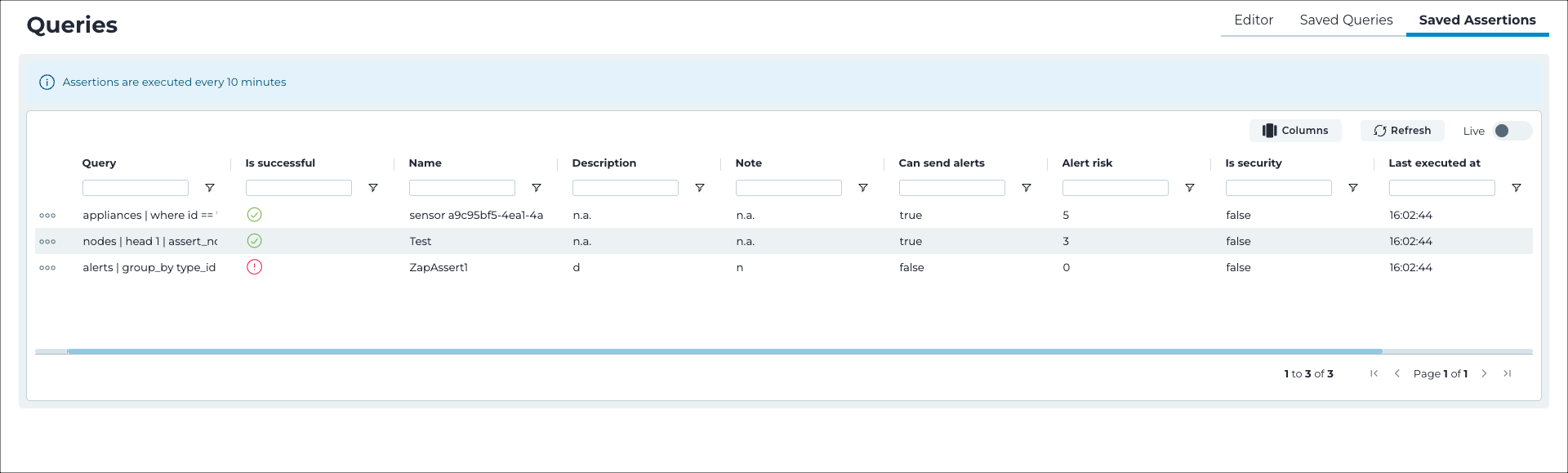The width and height of the screenshot is (1568, 473).
Task: Open filter icon for Is security column
Action: pyautogui.click(x=1353, y=188)
